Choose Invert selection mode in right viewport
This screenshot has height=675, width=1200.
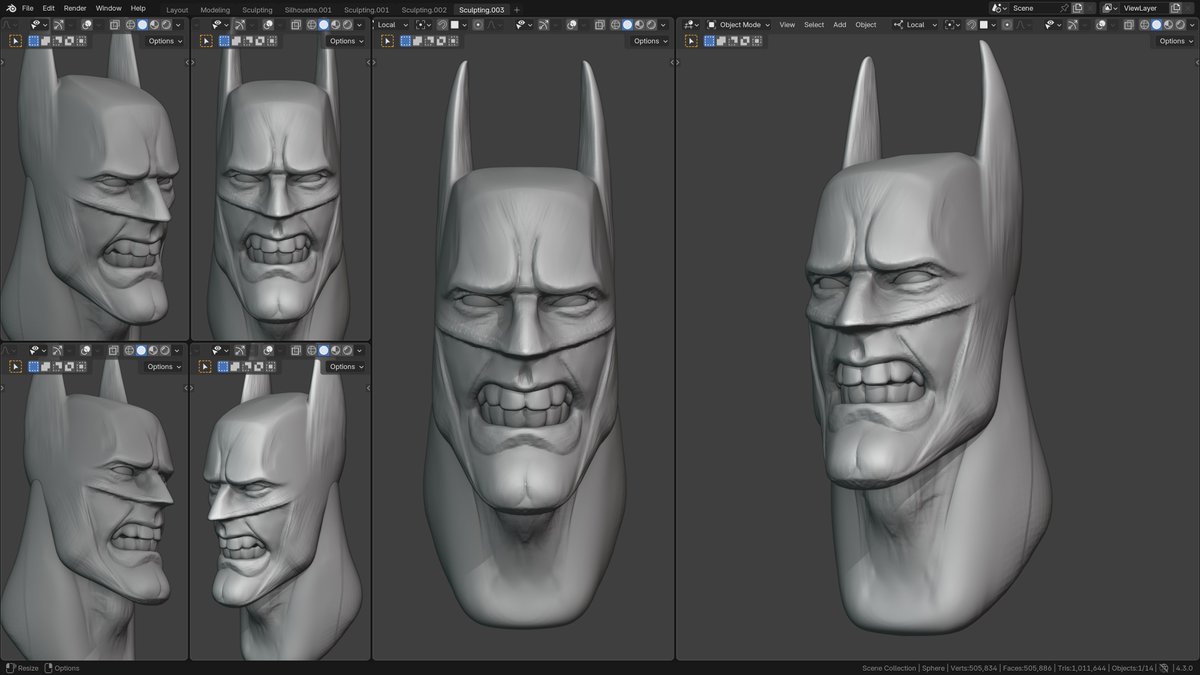tap(745, 41)
